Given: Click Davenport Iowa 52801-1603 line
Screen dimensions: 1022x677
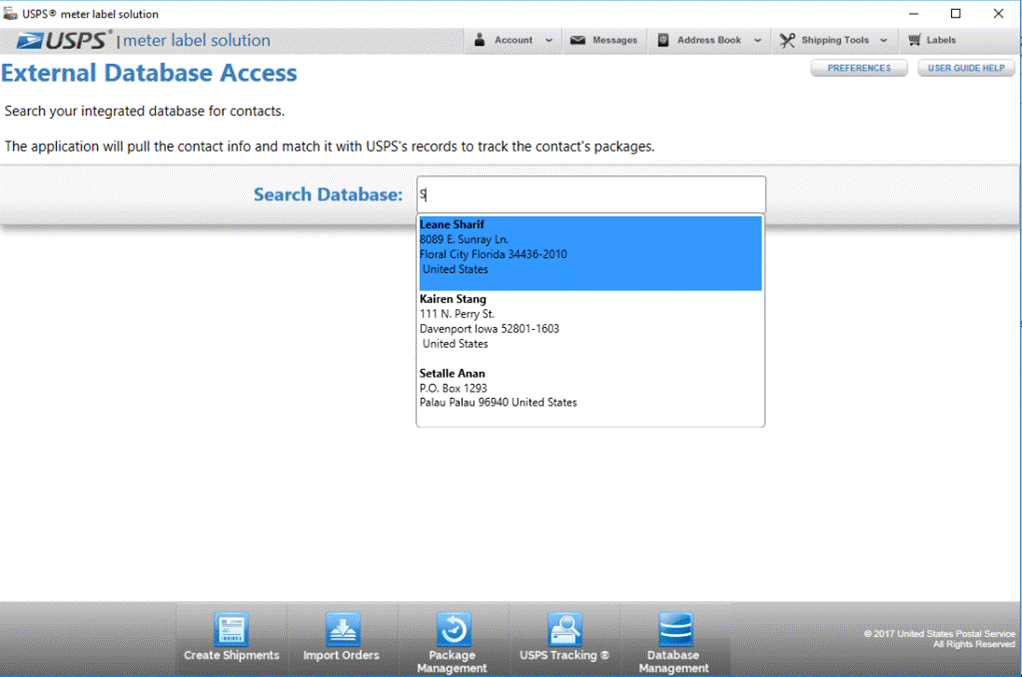Looking at the screenshot, I should (489, 328).
